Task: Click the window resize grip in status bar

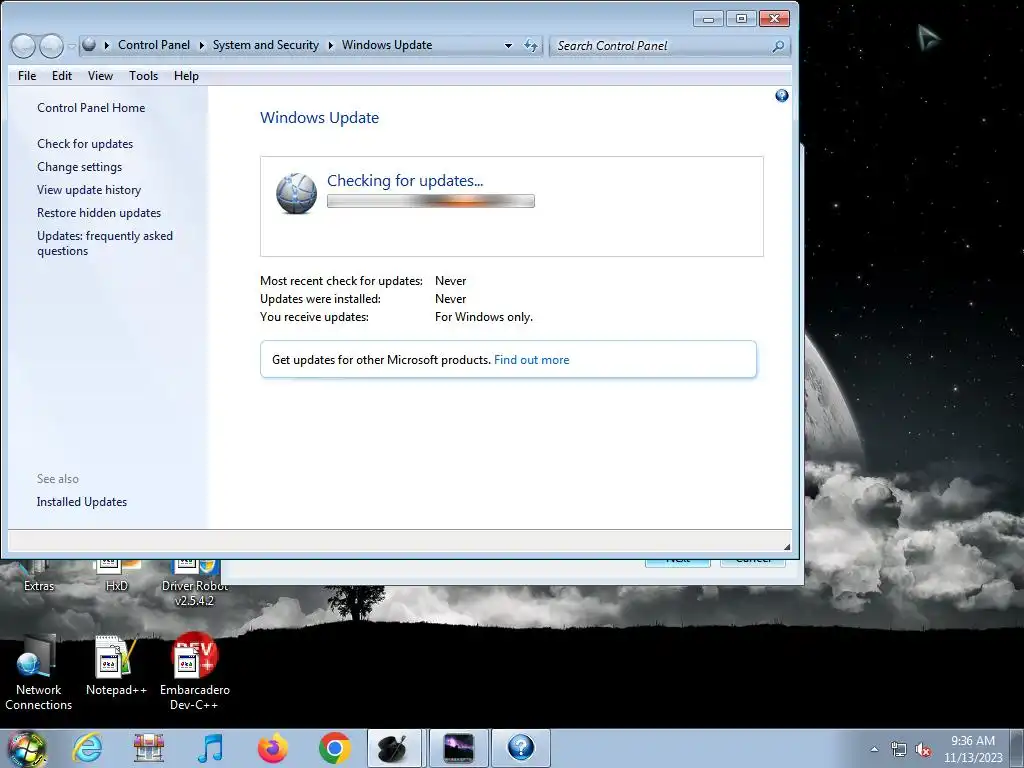Action: click(786, 546)
